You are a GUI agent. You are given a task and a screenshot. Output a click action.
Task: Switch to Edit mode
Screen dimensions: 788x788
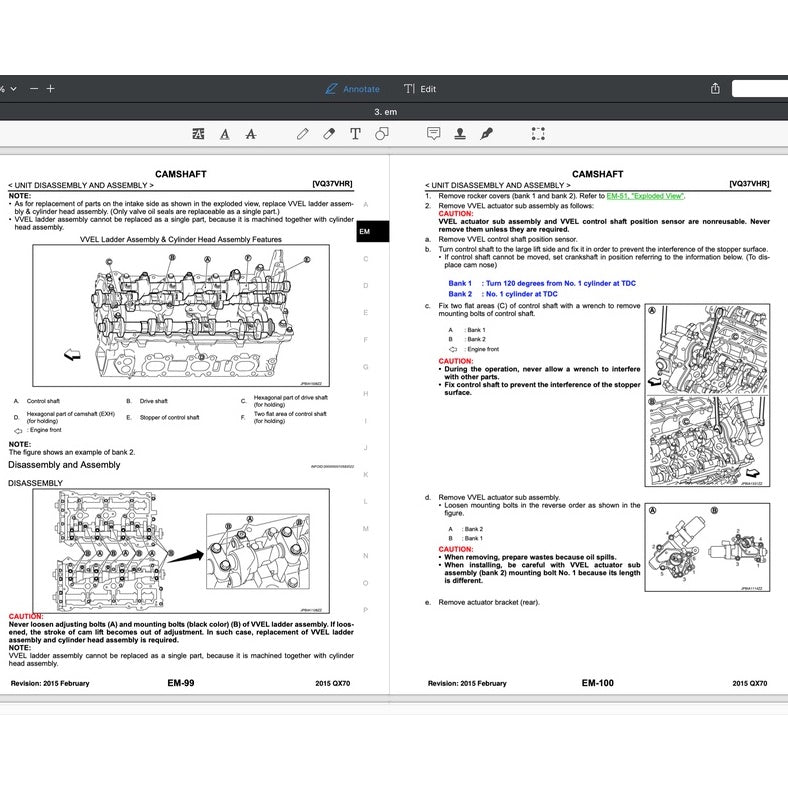pyautogui.click(x=420, y=89)
